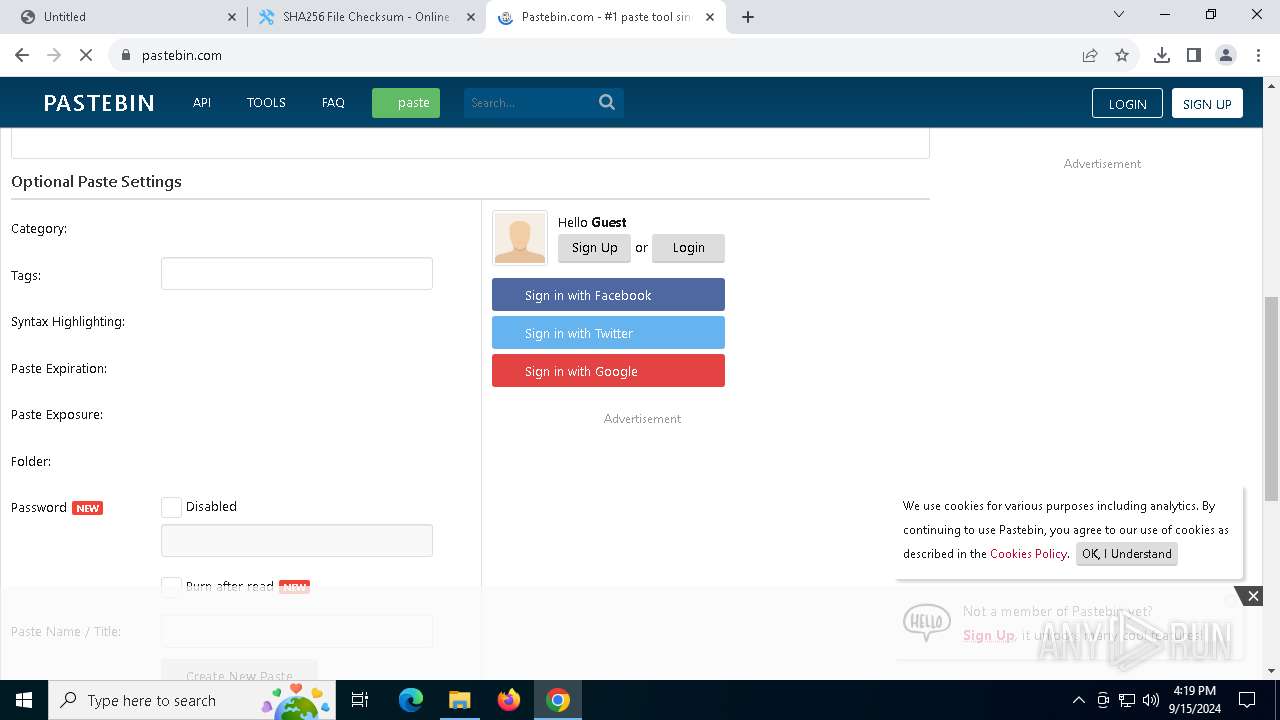Close the Untitled tab
Viewport: 1280px width, 720px height.
(232, 17)
